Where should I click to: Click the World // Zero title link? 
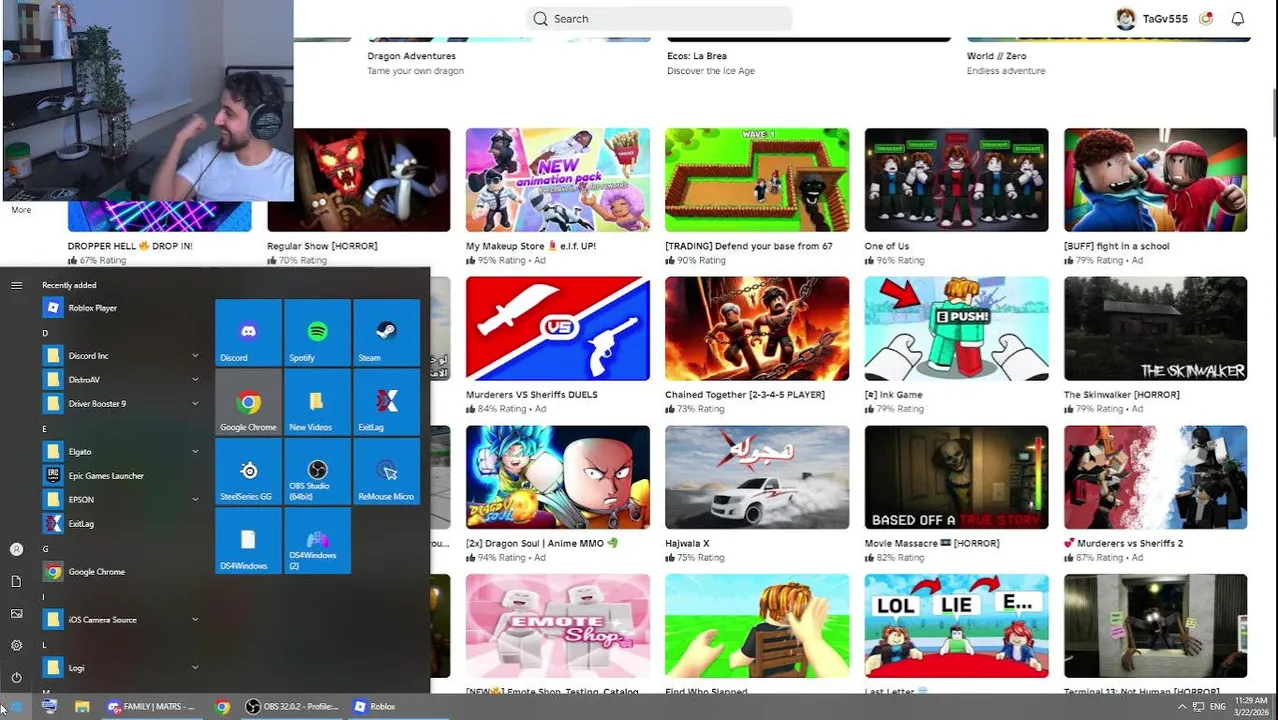coord(996,56)
